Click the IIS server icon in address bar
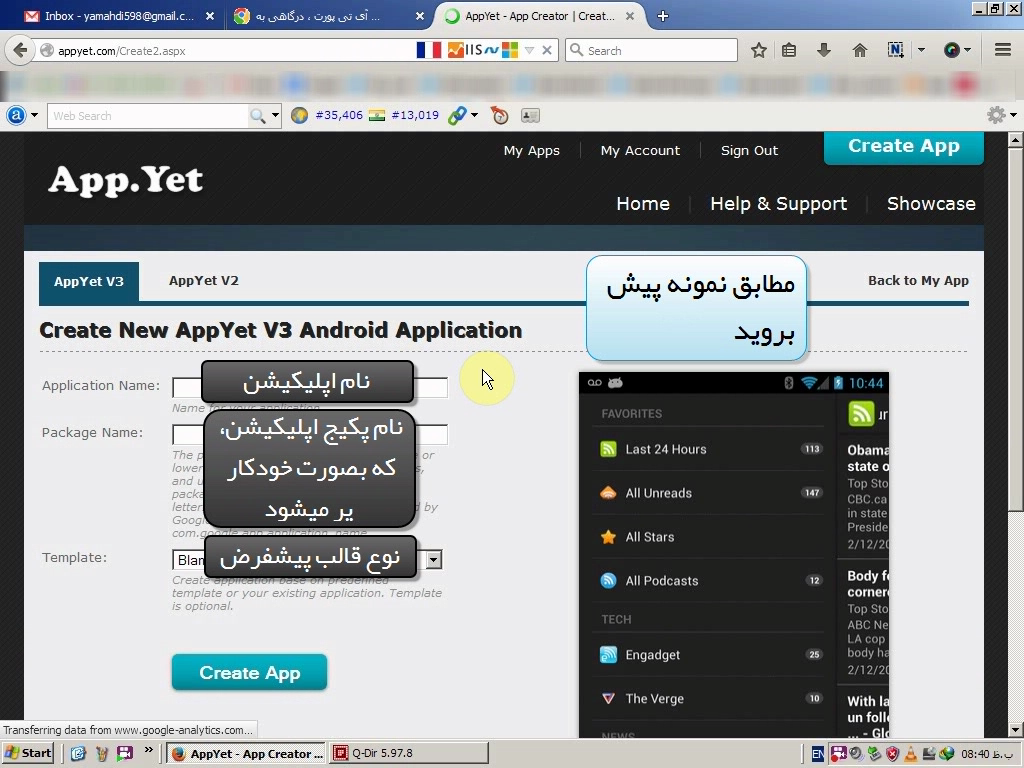The height and width of the screenshot is (768, 1024). point(473,50)
